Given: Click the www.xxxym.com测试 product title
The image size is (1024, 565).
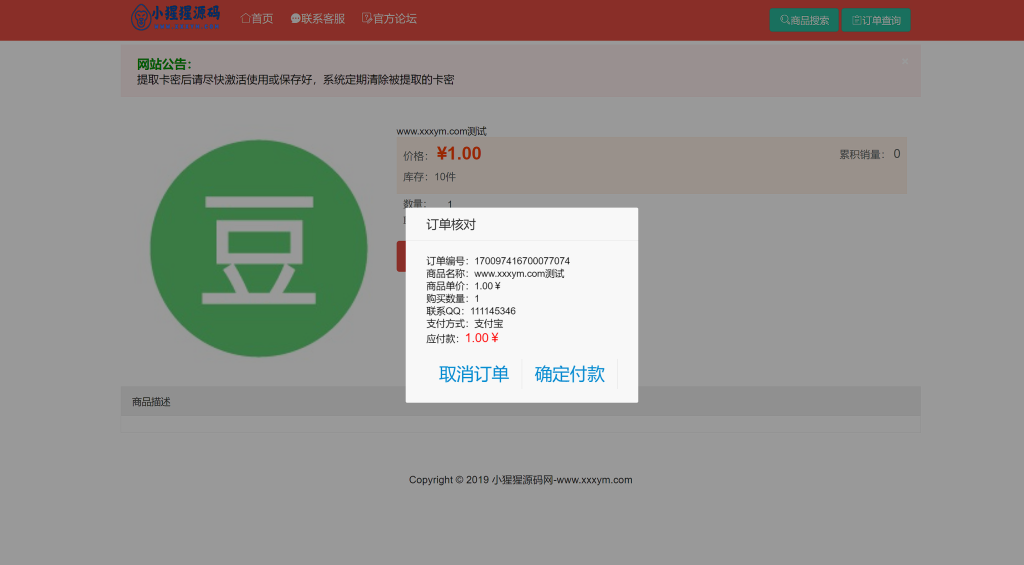Looking at the screenshot, I should pyautogui.click(x=441, y=131).
